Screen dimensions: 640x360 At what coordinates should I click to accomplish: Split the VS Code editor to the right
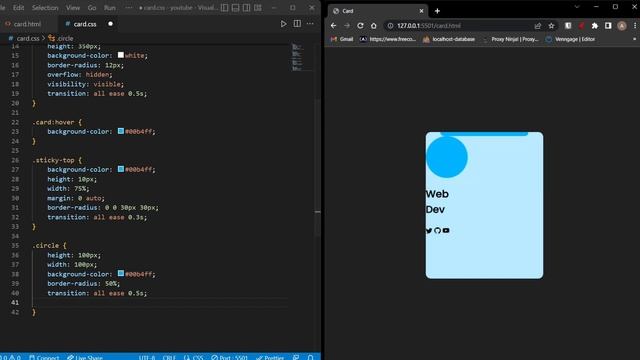click(297, 24)
